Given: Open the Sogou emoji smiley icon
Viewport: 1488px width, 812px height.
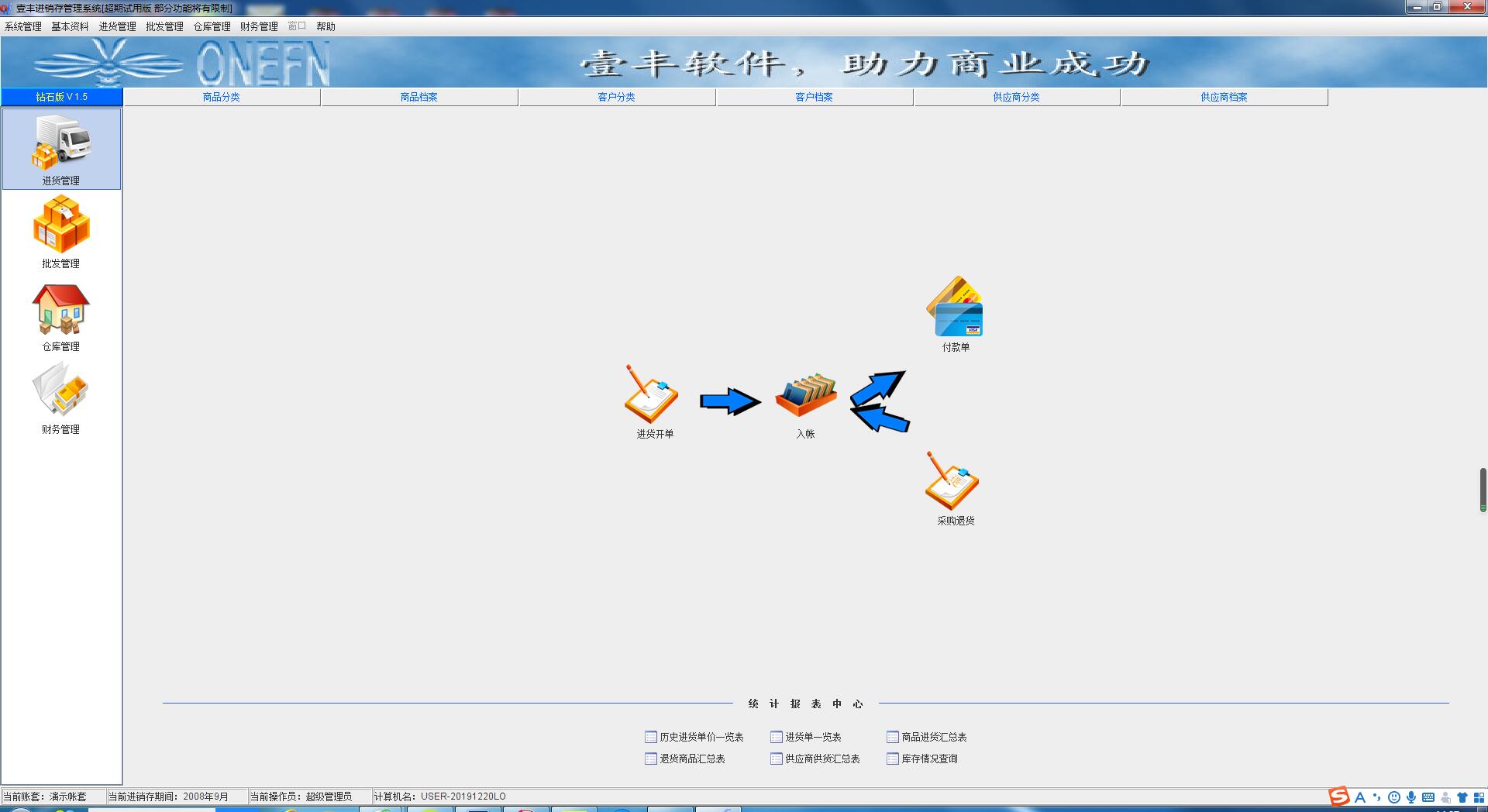Looking at the screenshot, I should tap(1394, 797).
